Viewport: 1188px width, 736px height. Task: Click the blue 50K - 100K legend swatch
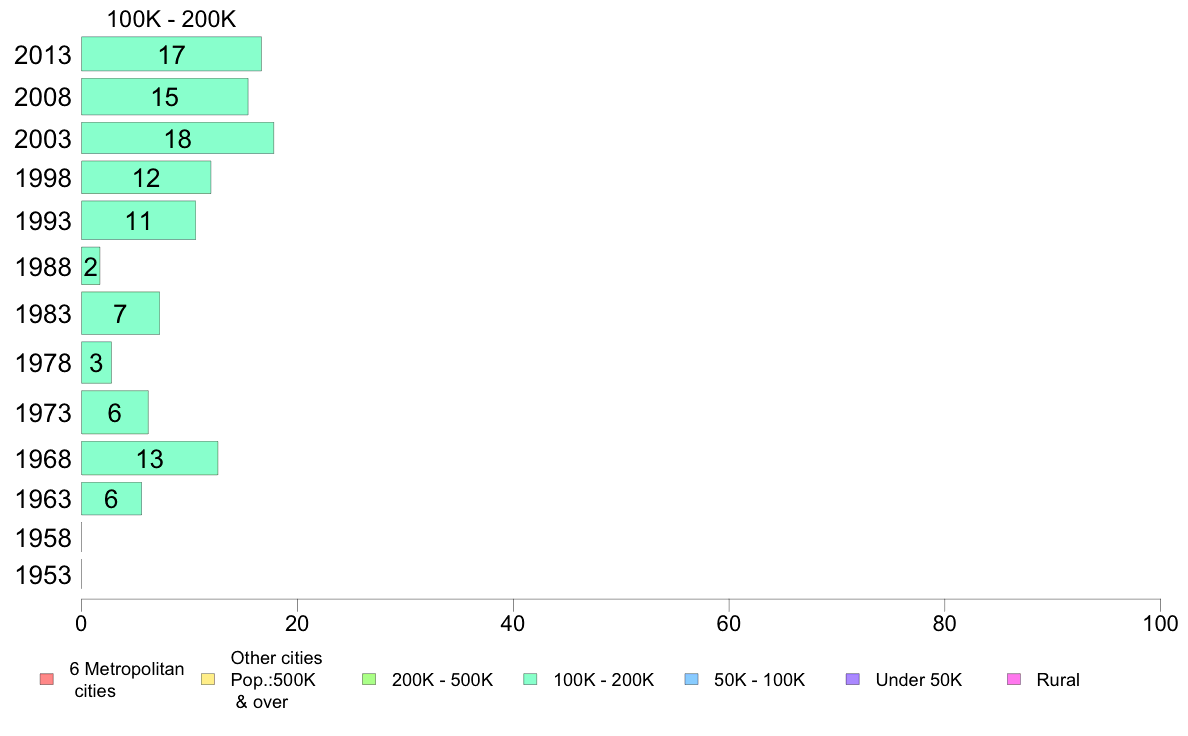[x=691, y=679]
